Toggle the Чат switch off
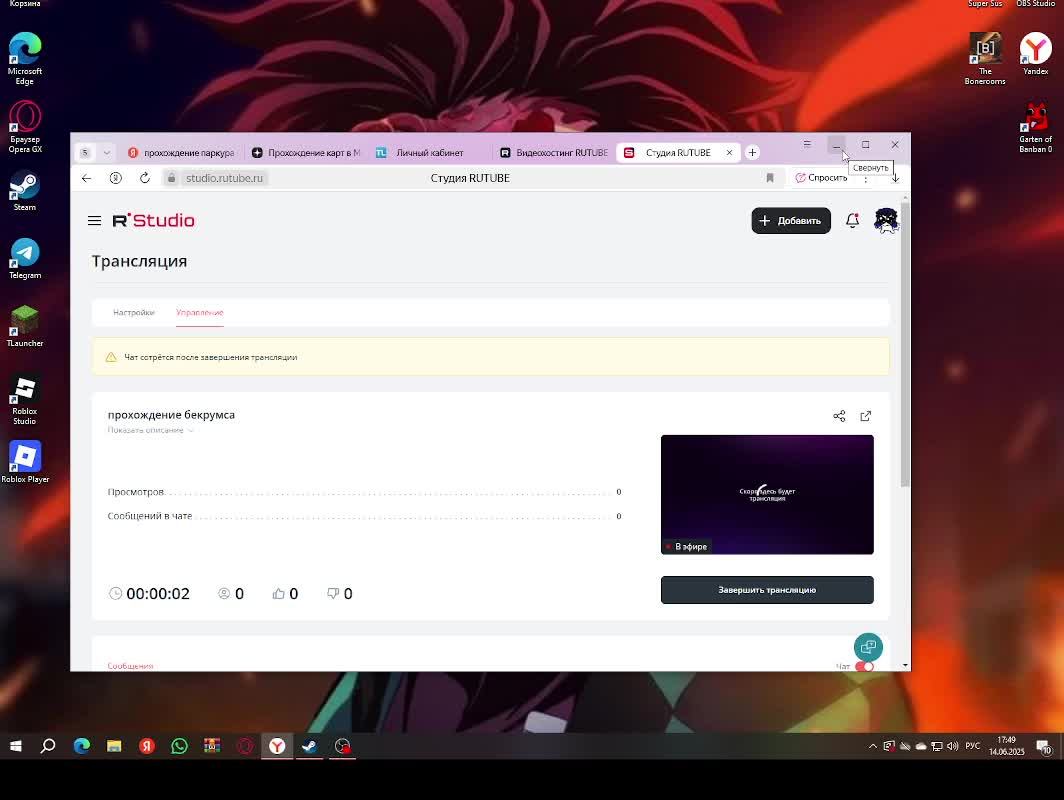The width and height of the screenshot is (1064, 800). tap(864, 666)
